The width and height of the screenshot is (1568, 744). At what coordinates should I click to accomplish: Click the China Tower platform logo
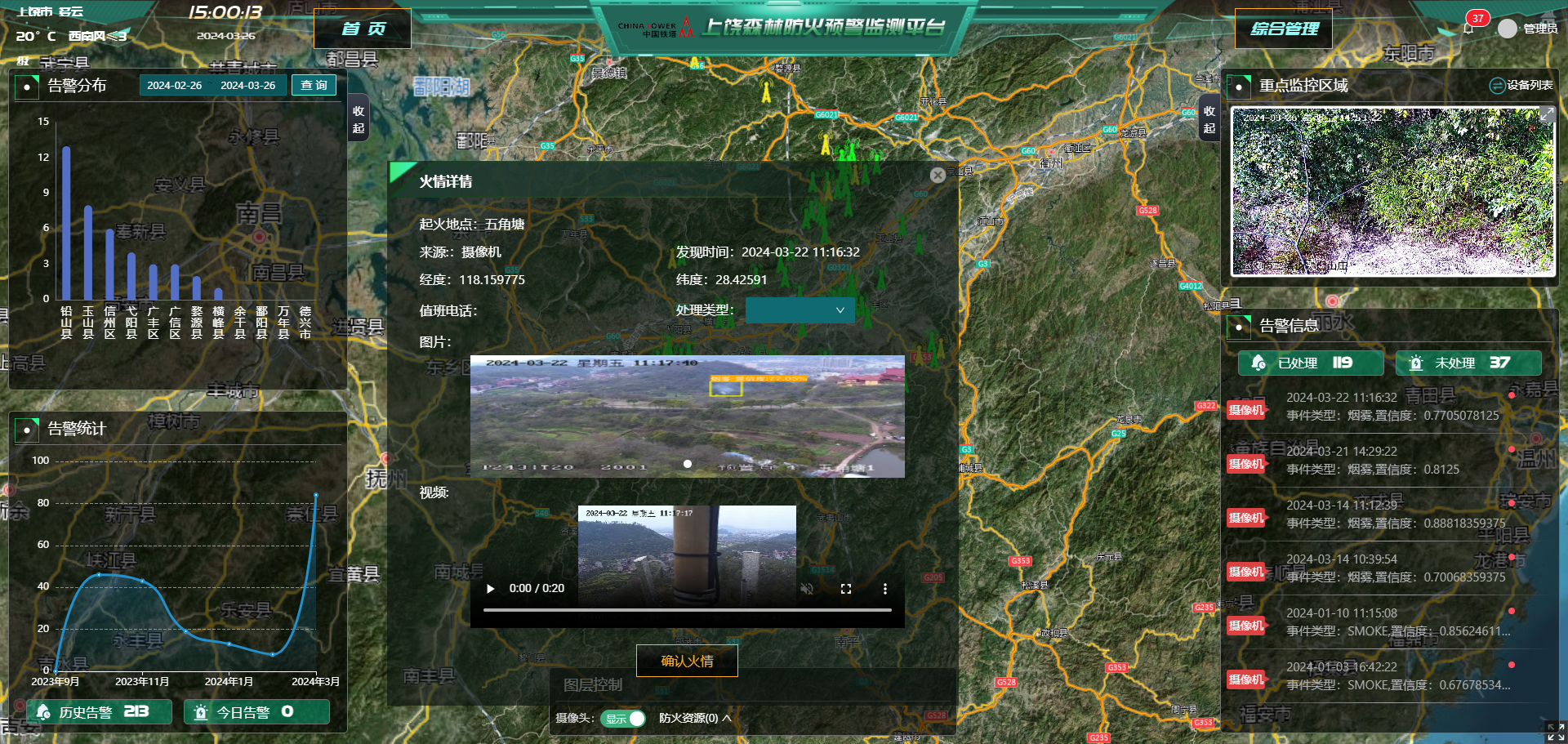[657, 29]
